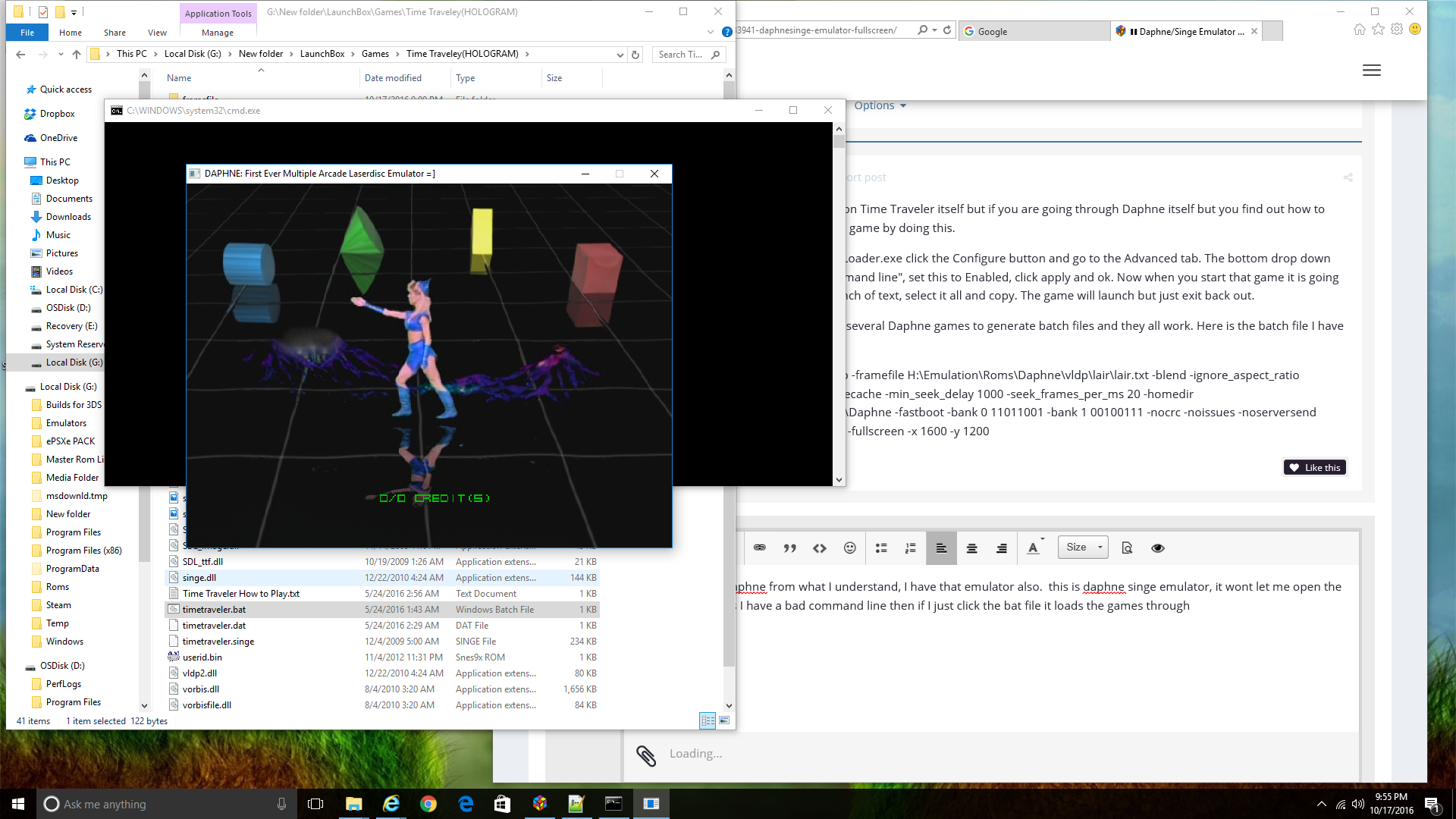Image resolution: width=1456 pixels, height=819 pixels.
Task: Insert numbered list in forum editor
Action: tap(911, 548)
